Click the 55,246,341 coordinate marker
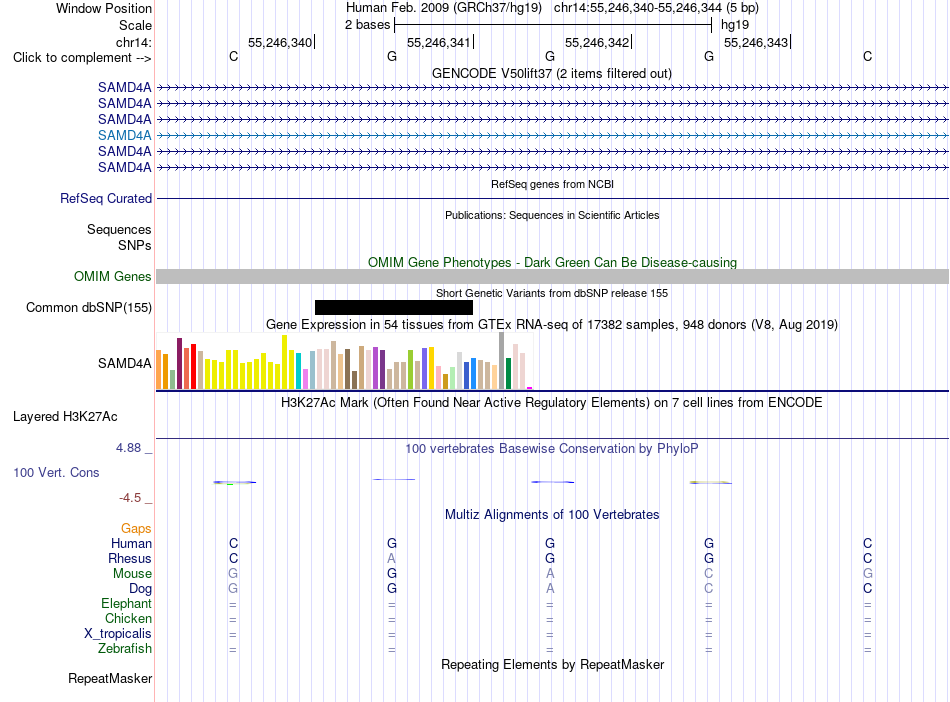 tap(439, 42)
